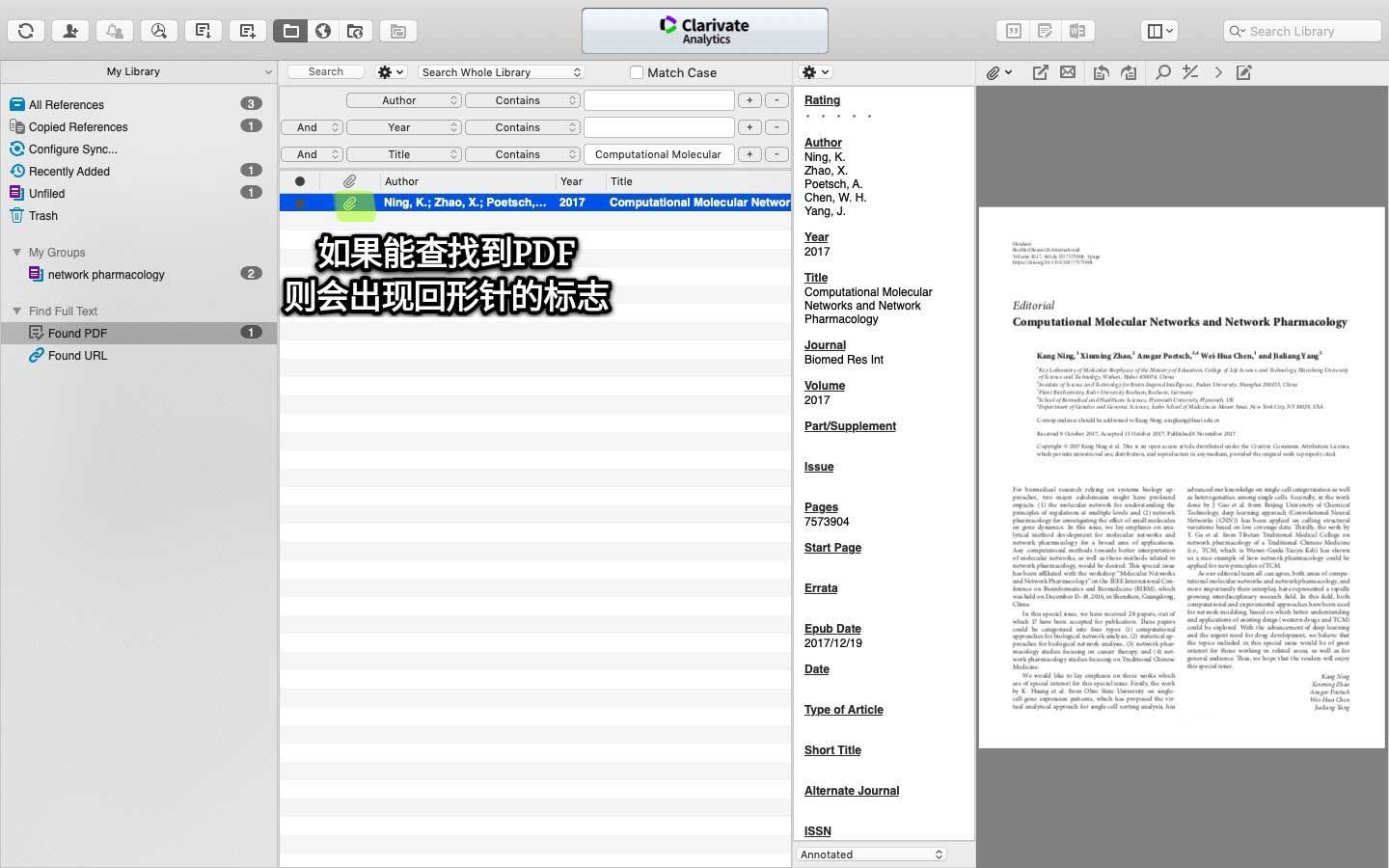Image resolution: width=1389 pixels, height=868 pixels.
Task: Open the Year field dropdown
Action: 404,127
